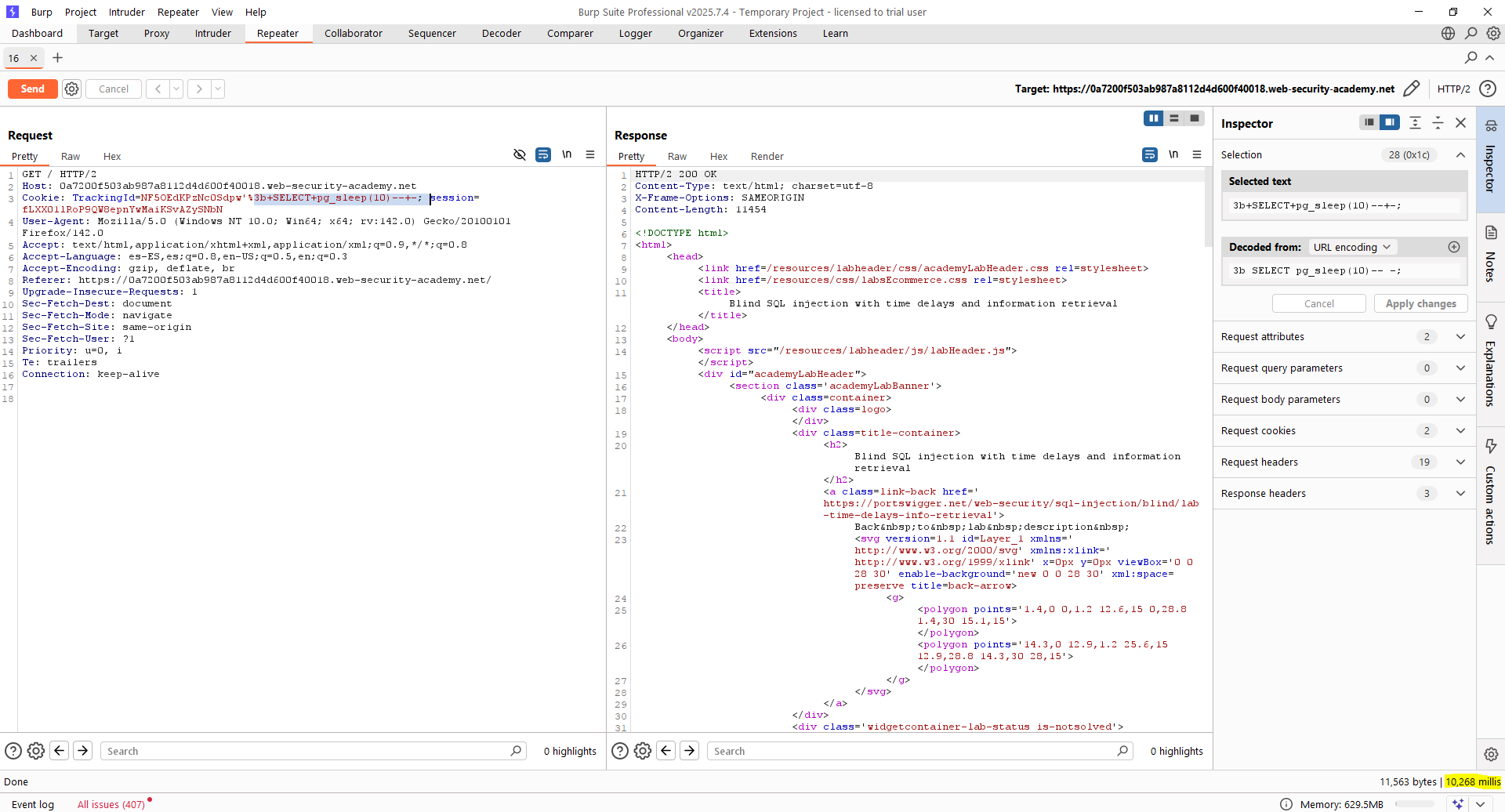Open Decoded from URL encoding dropdown
The width and height of the screenshot is (1505, 812).
click(x=1352, y=247)
